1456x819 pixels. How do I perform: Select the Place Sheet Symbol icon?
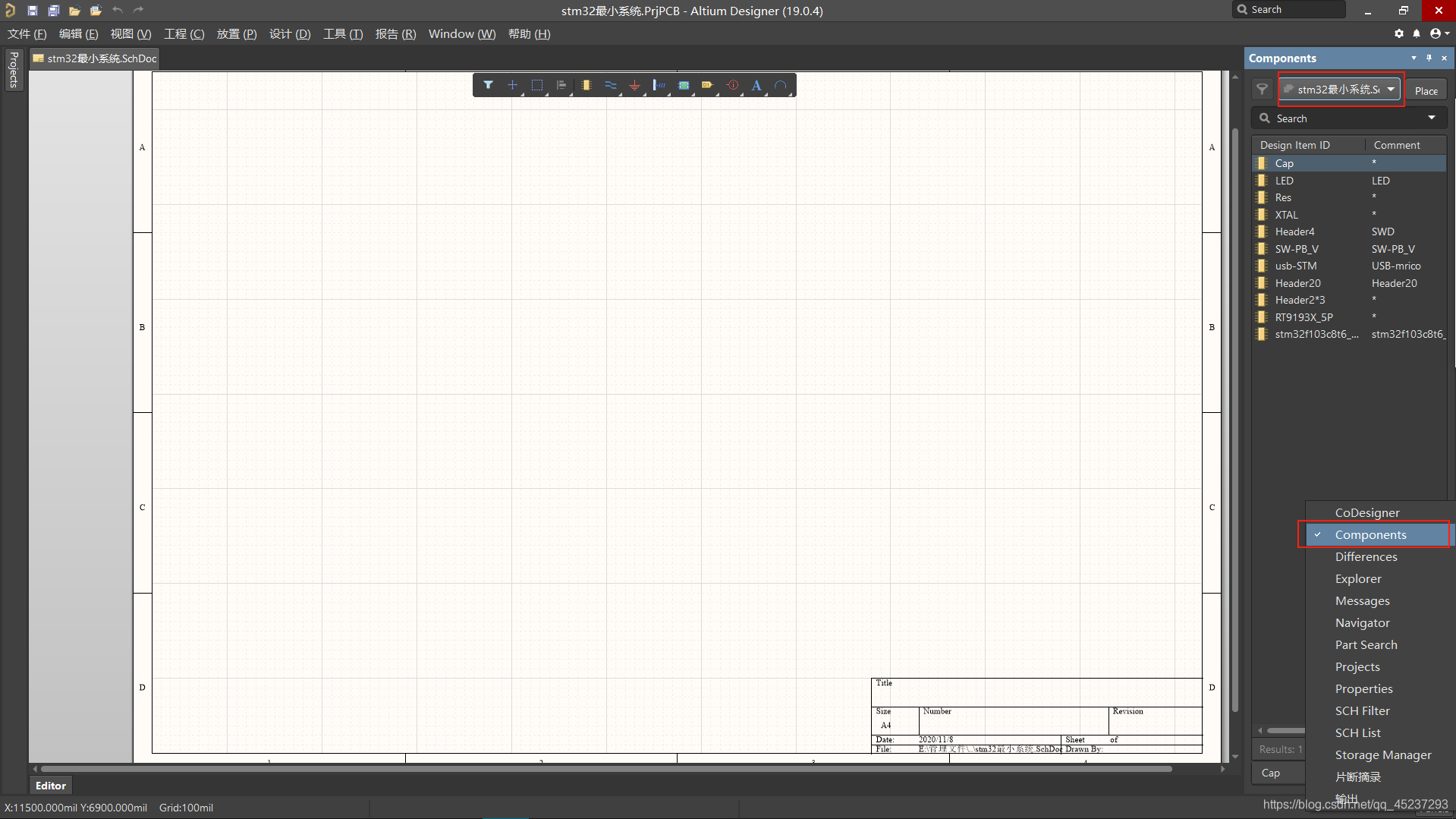tap(684, 85)
